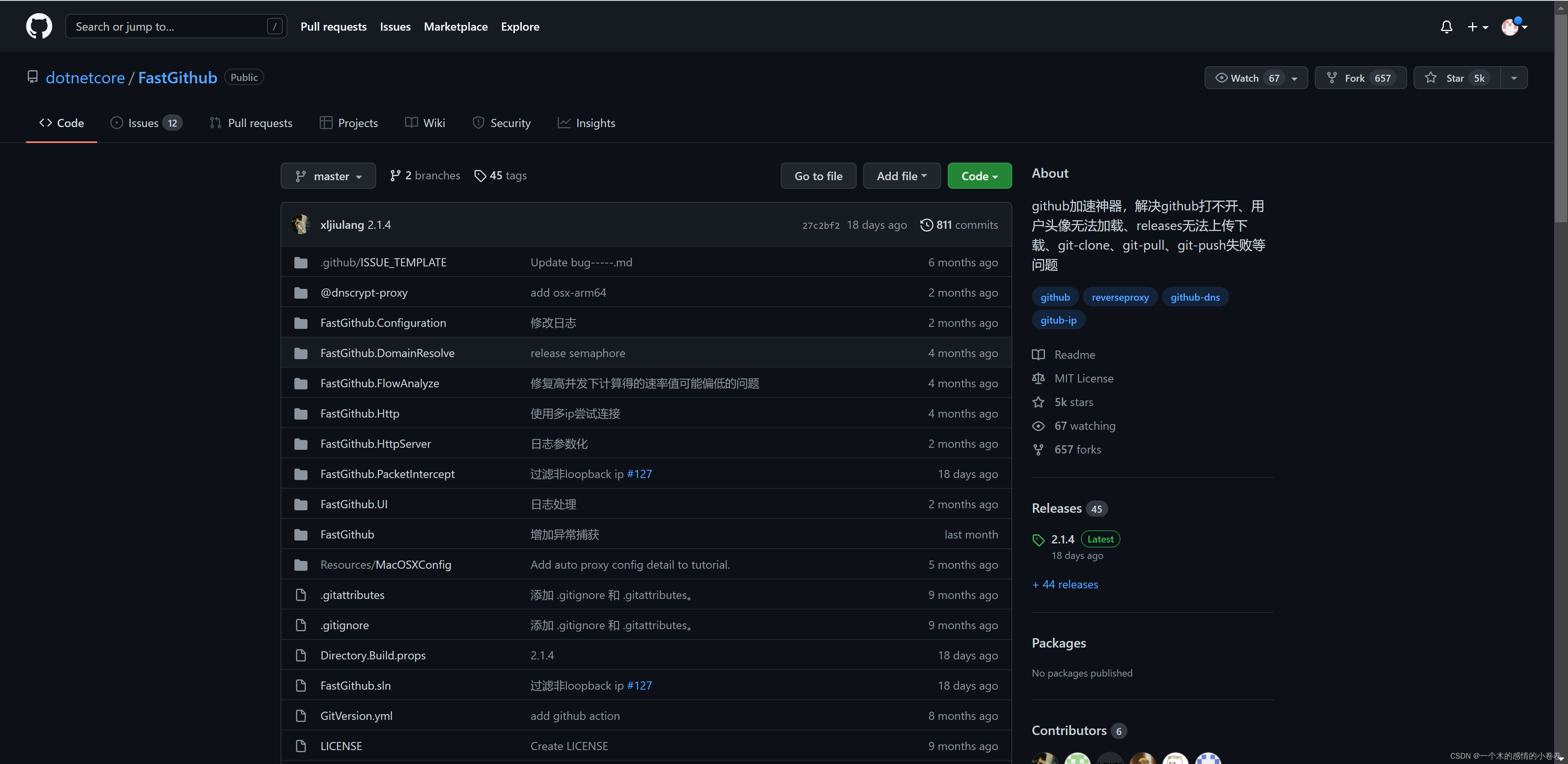1568x764 pixels.
Task: Click the reverseproxy topic tag
Action: pos(1119,297)
